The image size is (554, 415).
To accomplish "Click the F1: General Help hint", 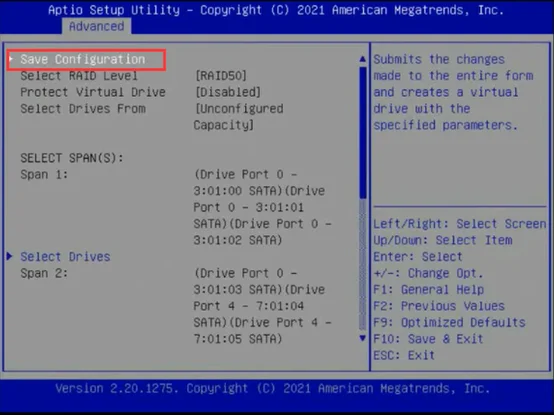I will pyautogui.click(x=429, y=290).
